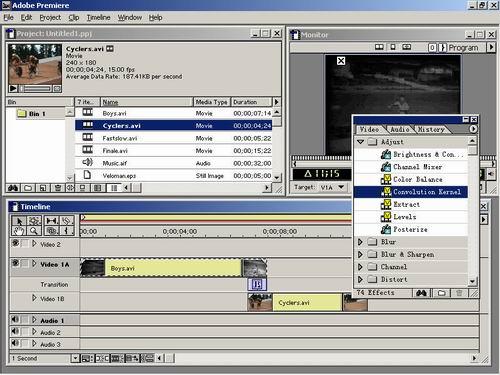Open the Clip menu
Screen dimensions: 500x375
[74, 17]
